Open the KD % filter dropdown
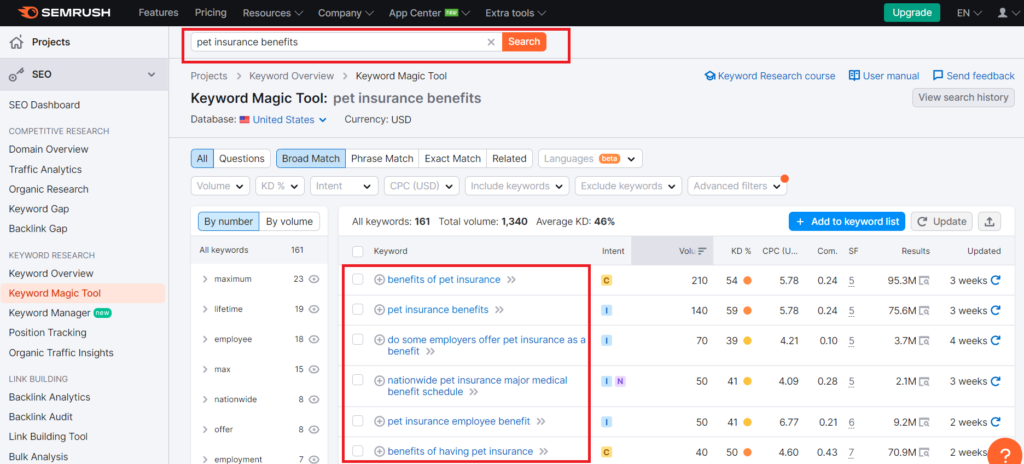The image size is (1024, 464). [x=280, y=186]
